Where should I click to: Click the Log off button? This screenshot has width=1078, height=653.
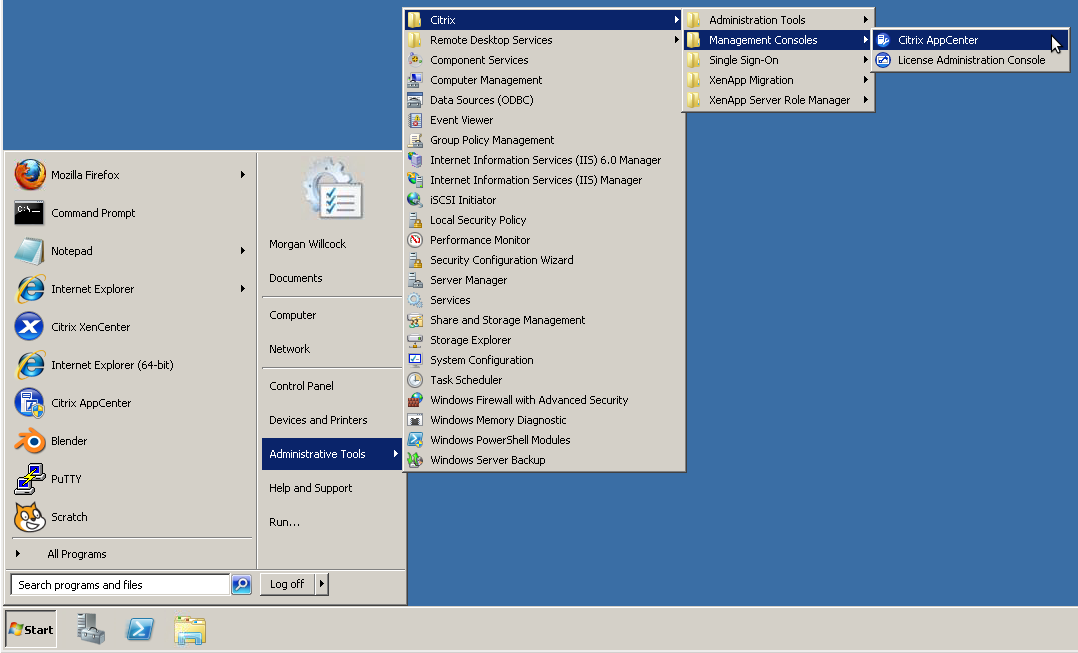287,584
